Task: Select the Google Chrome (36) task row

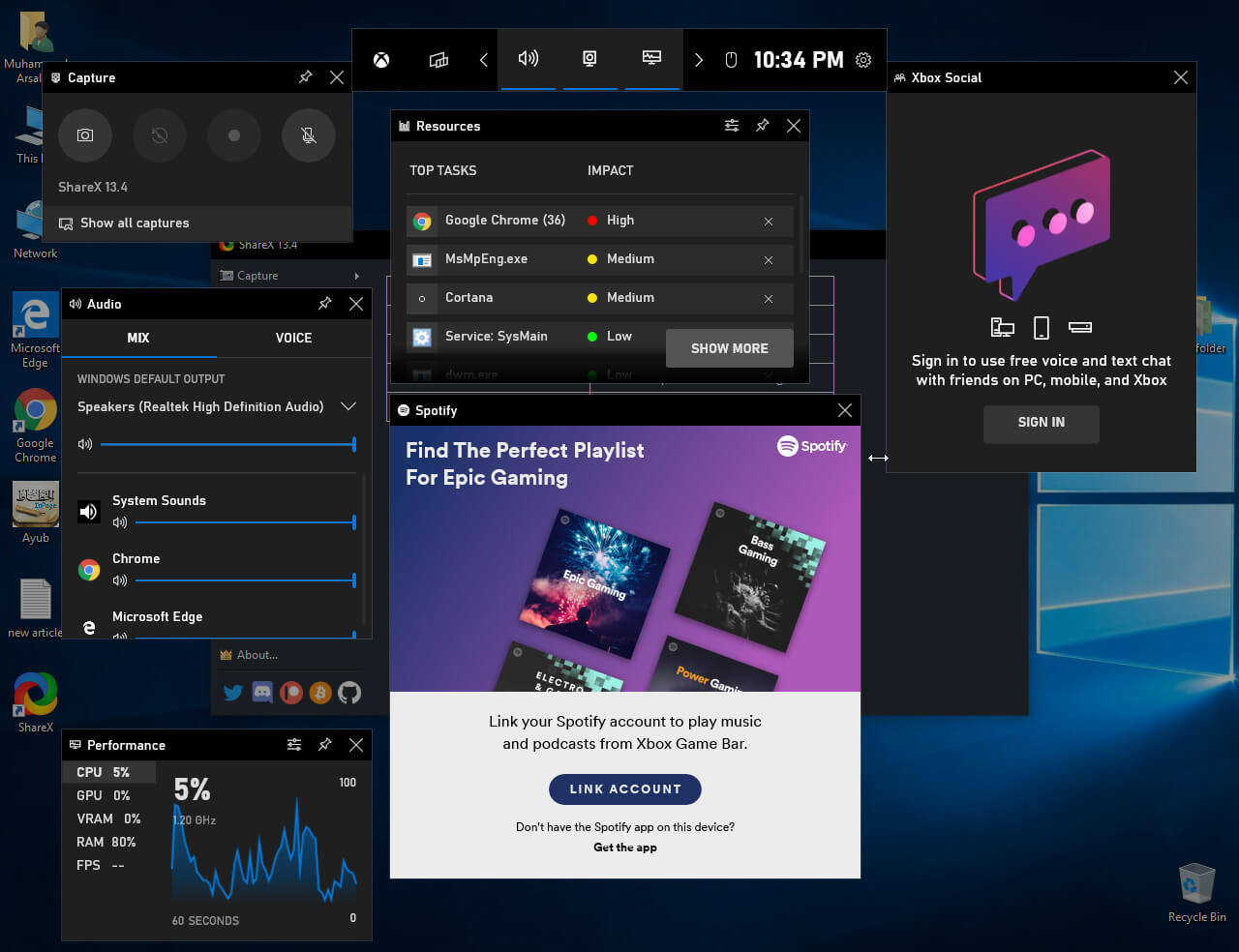Action: coord(600,221)
